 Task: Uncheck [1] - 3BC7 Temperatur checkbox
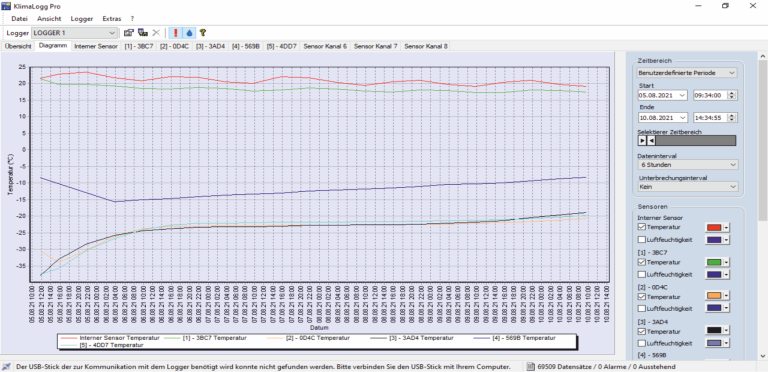pos(642,262)
